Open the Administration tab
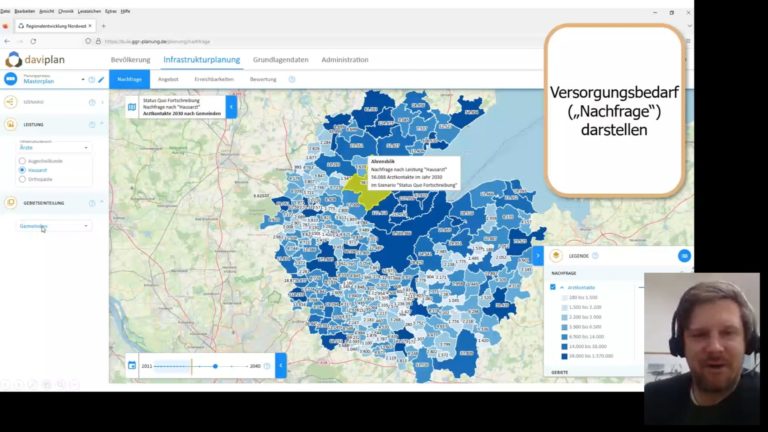The width and height of the screenshot is (768, 432). pyautogui.click(x=345, y=60)
